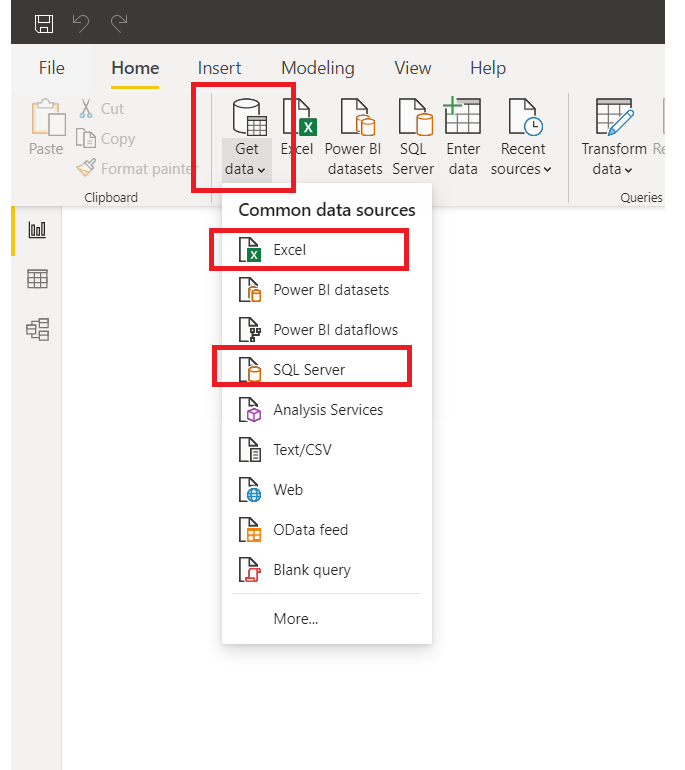Select the Help ribbon tab
Screen dimensions: 685x770
point(488,68)
